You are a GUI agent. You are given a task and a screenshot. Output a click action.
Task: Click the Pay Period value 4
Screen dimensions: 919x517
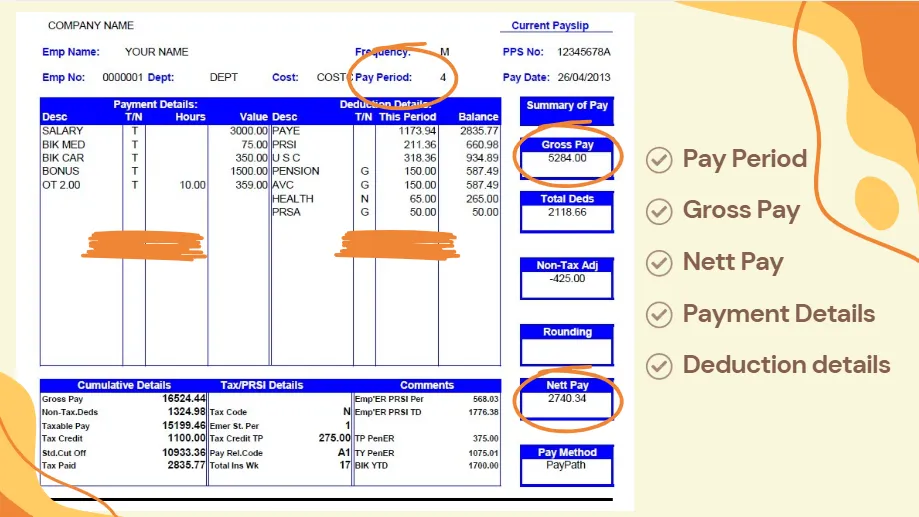pyautogui.click(x=443, y=77)
